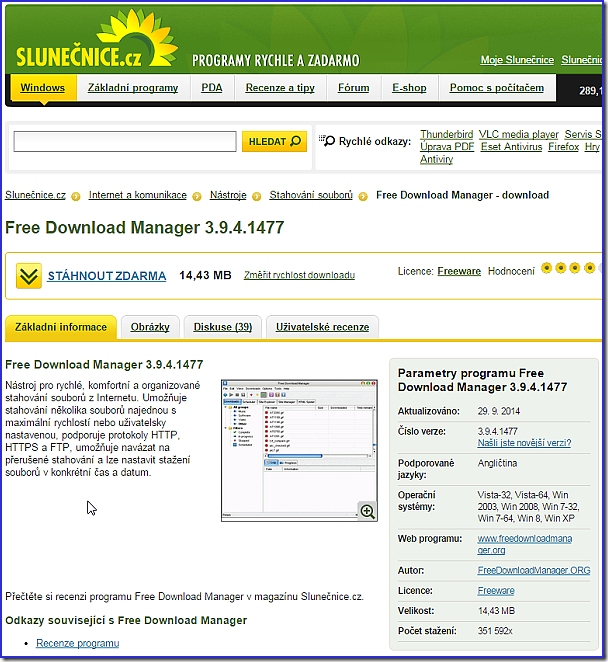Click the Freeware link in parameters panel
The height and width of the screenshot is (662, 608).
click(496, 591)
